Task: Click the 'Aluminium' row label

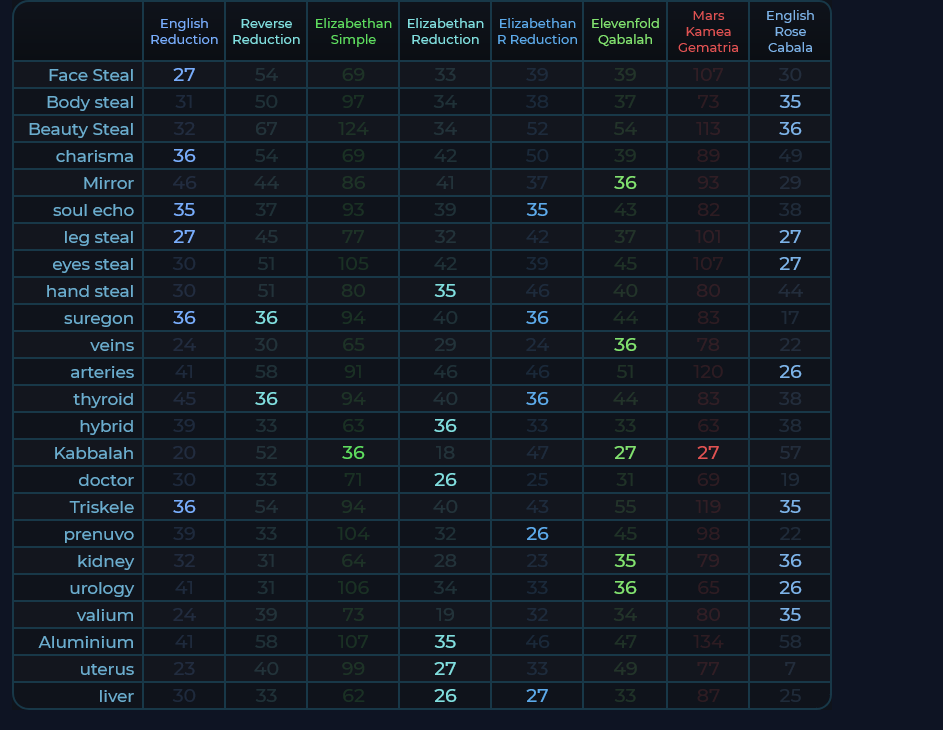Action: point(86,642)
